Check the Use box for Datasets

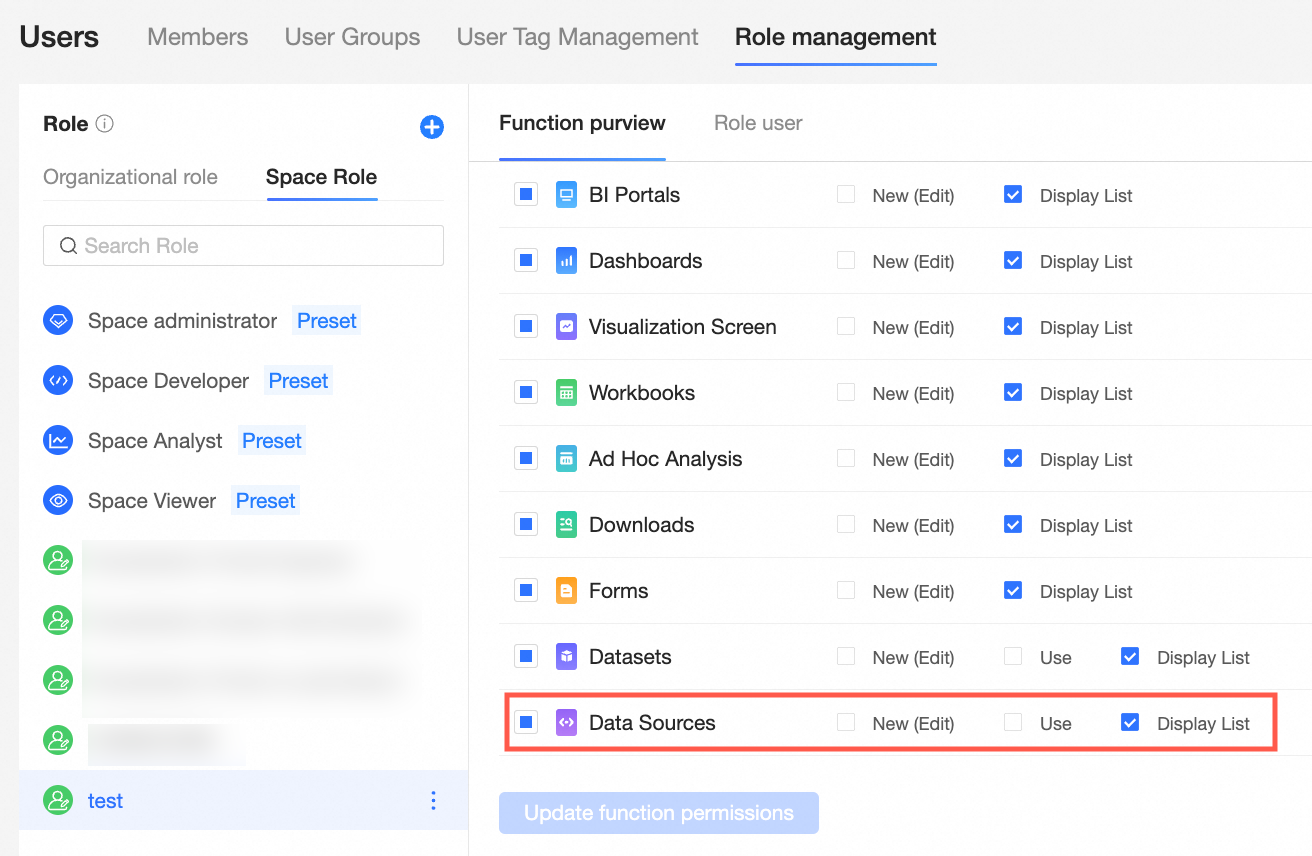[1013, 657]
